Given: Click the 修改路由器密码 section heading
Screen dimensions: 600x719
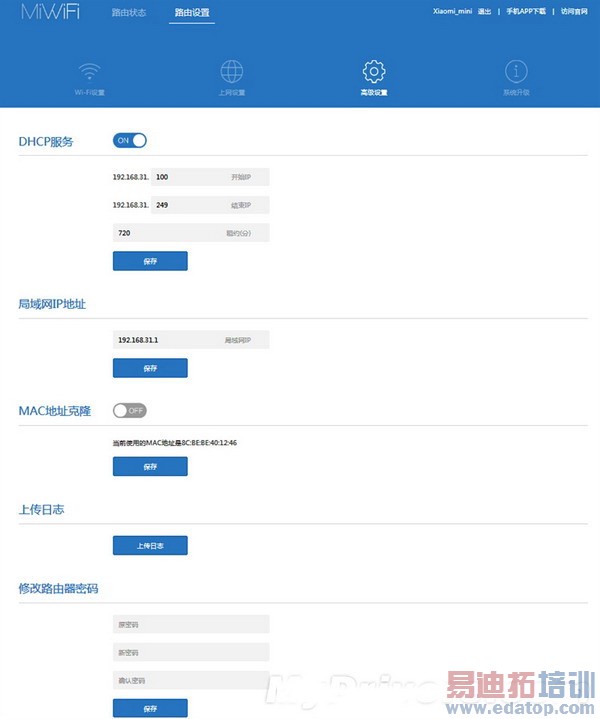Looking at the screenshot, I should pyautogui.click(x=58, y=588).
